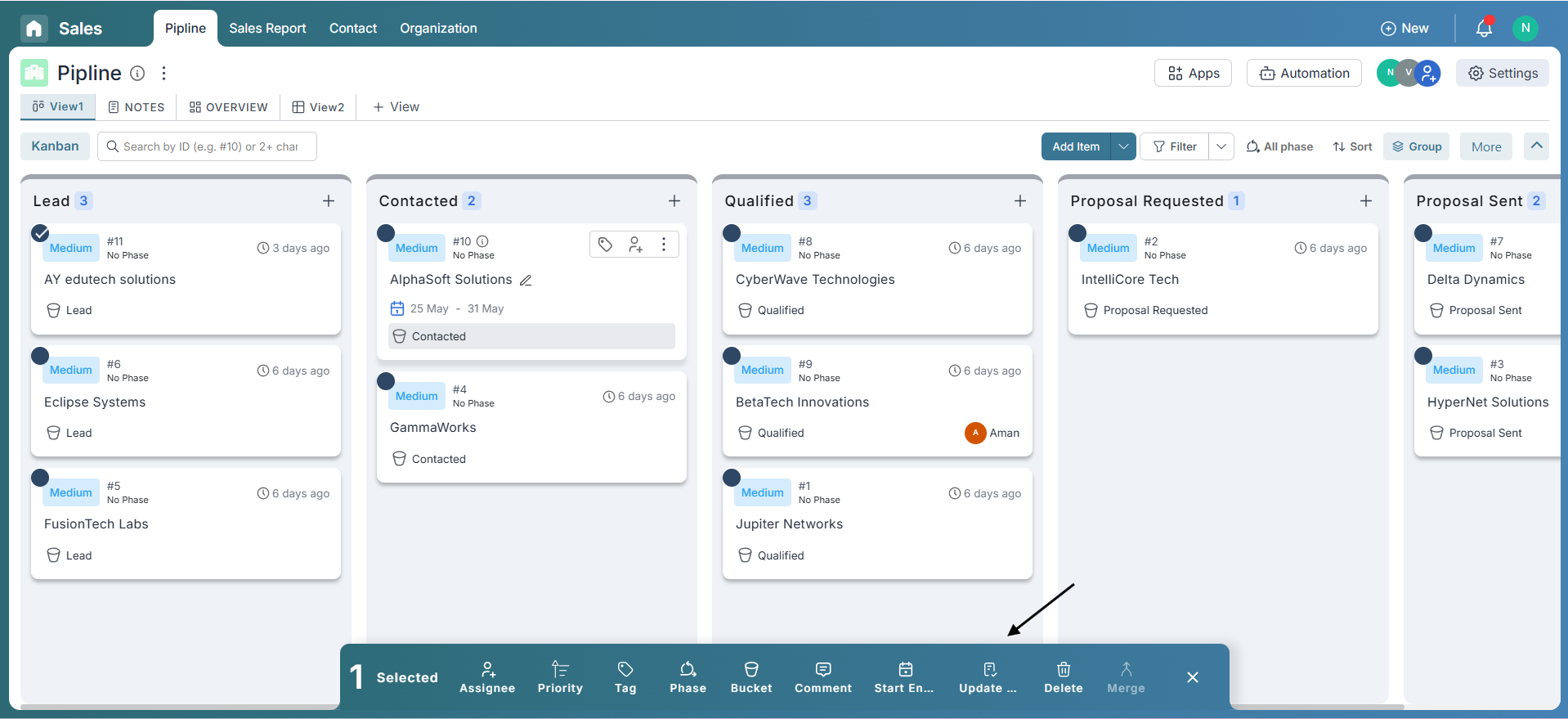Select GammaWorks card checkbox
Image resolution: width=1568 pixels, height=719 pixels.
pyautogui.click(x=386, y=381)
